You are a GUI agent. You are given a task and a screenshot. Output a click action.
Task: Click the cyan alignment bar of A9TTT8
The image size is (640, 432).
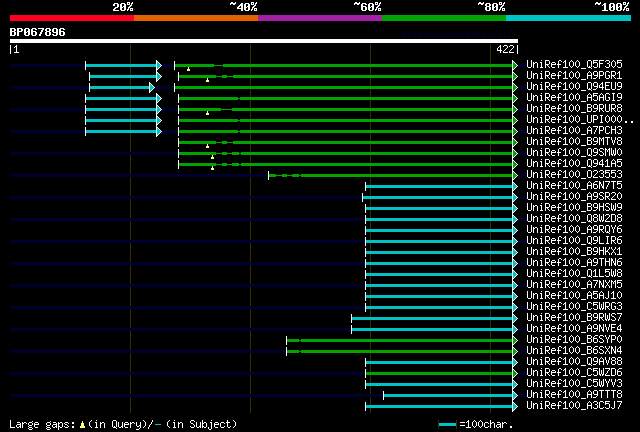[x=450, y=396]
